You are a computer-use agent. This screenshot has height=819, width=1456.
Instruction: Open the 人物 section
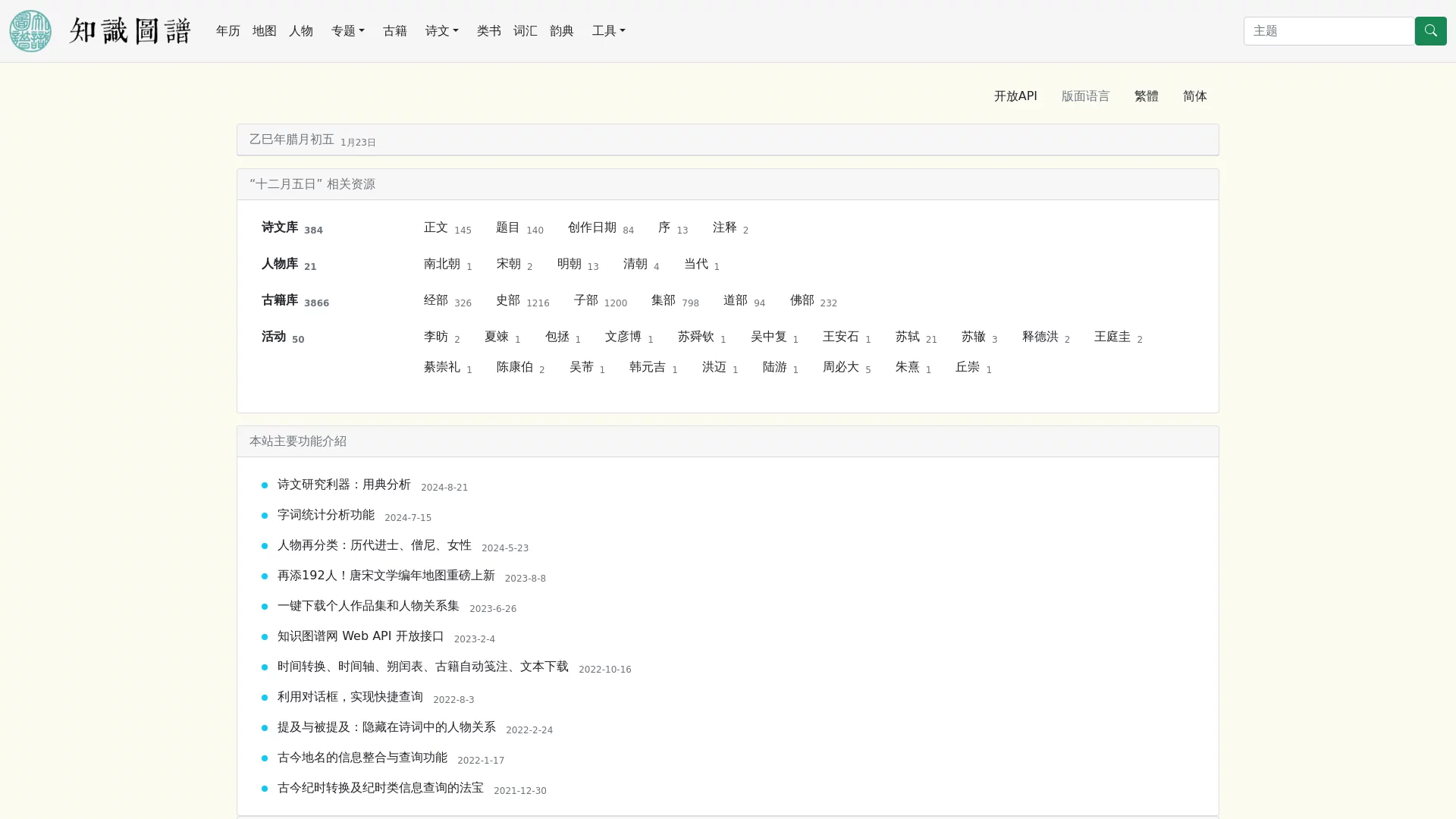[x=300, y=30]
